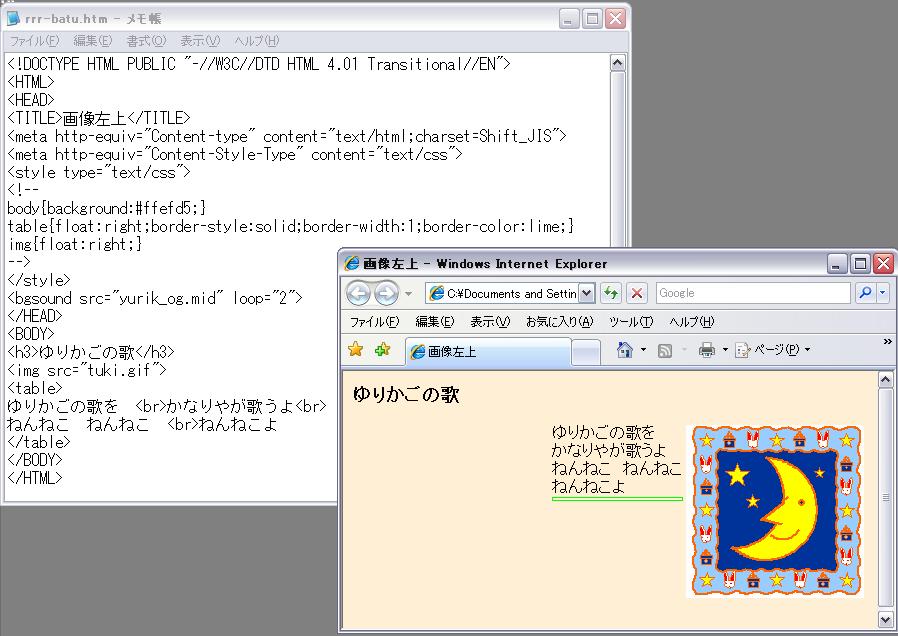Click the IE vertical scrollbar thumb

[x=885, y=497]
